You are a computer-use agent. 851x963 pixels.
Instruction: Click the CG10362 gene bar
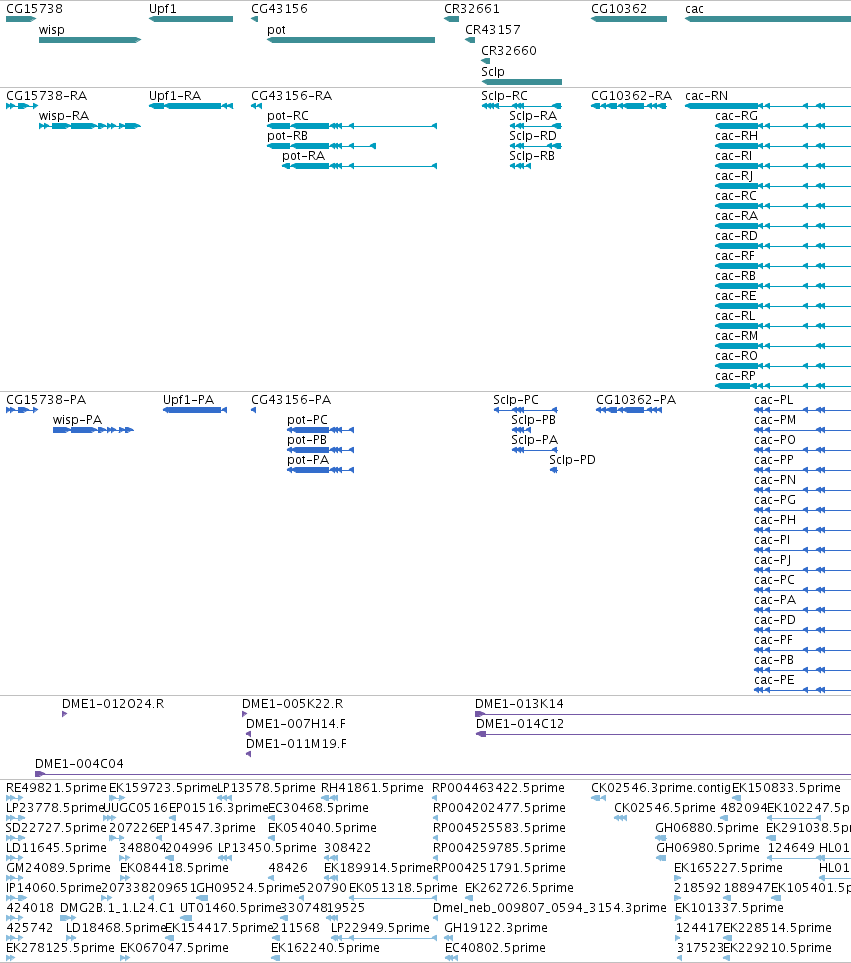point(629,19)
